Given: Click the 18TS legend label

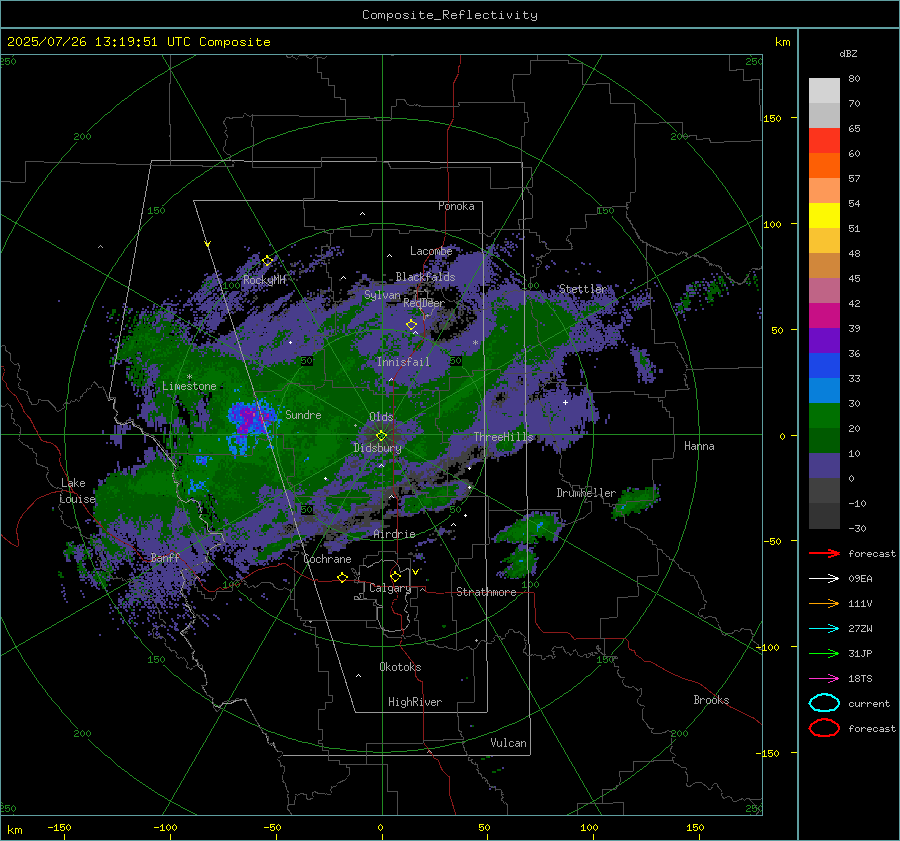Looking at the screenshot, I should point(860,679).
